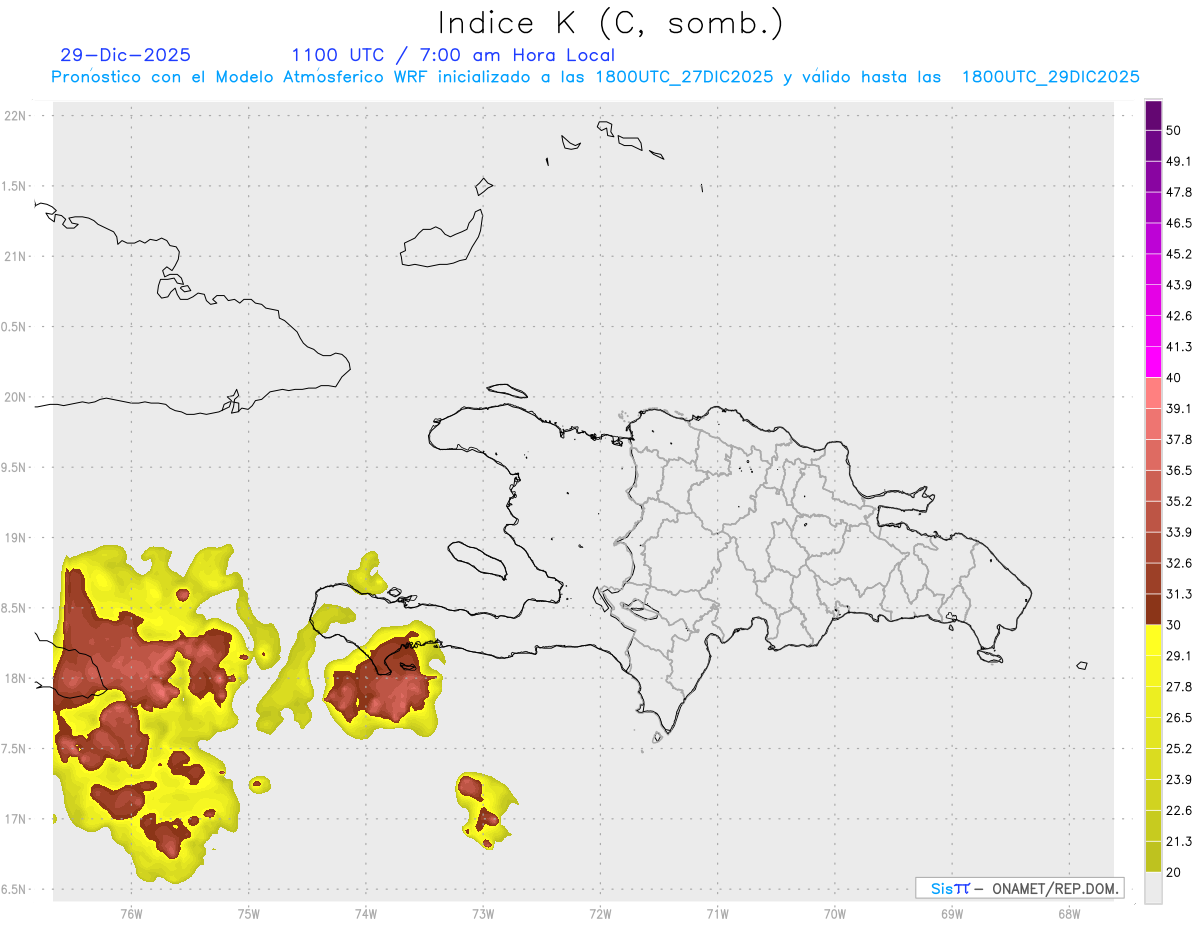Click the latitude label "20N"
Image resolution: width=1200 pixels, height=927 pixels.
16,397
